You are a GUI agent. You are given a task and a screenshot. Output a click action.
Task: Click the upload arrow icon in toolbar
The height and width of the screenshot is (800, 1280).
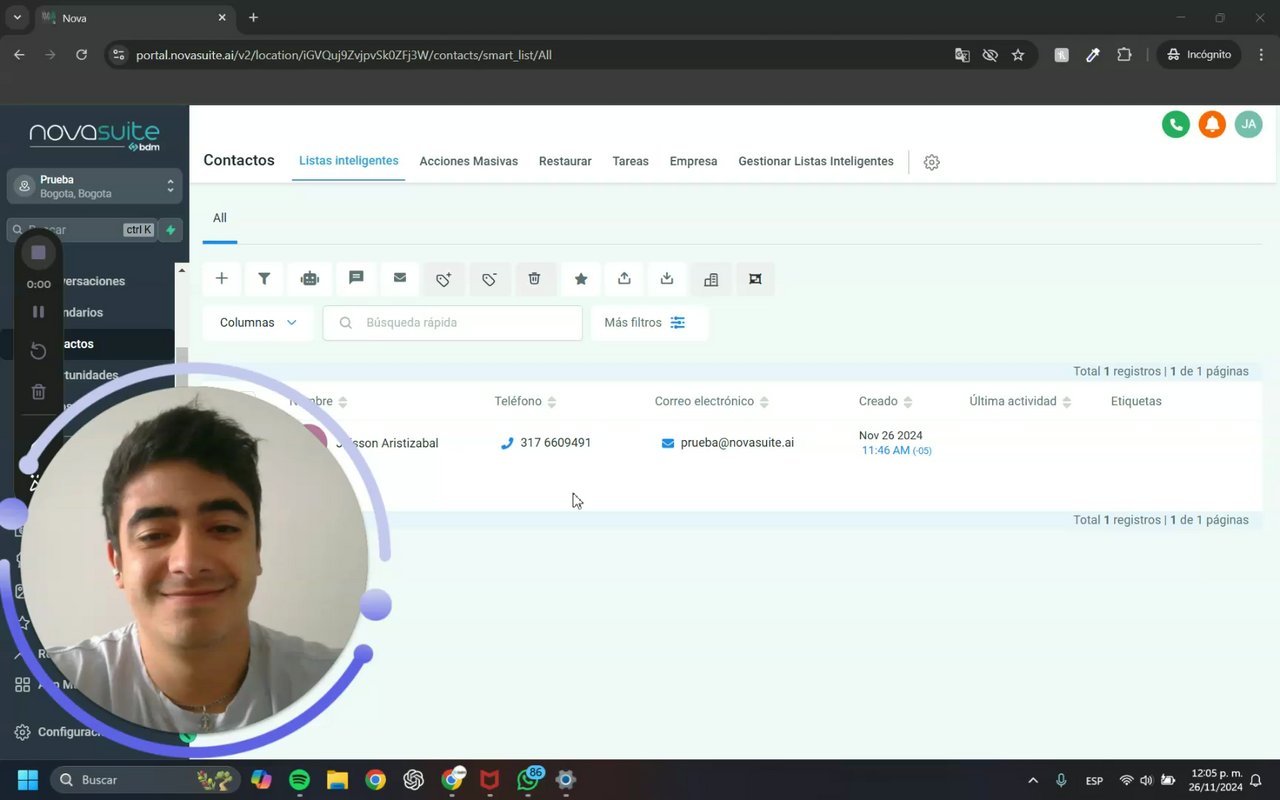tap(624, 279)
